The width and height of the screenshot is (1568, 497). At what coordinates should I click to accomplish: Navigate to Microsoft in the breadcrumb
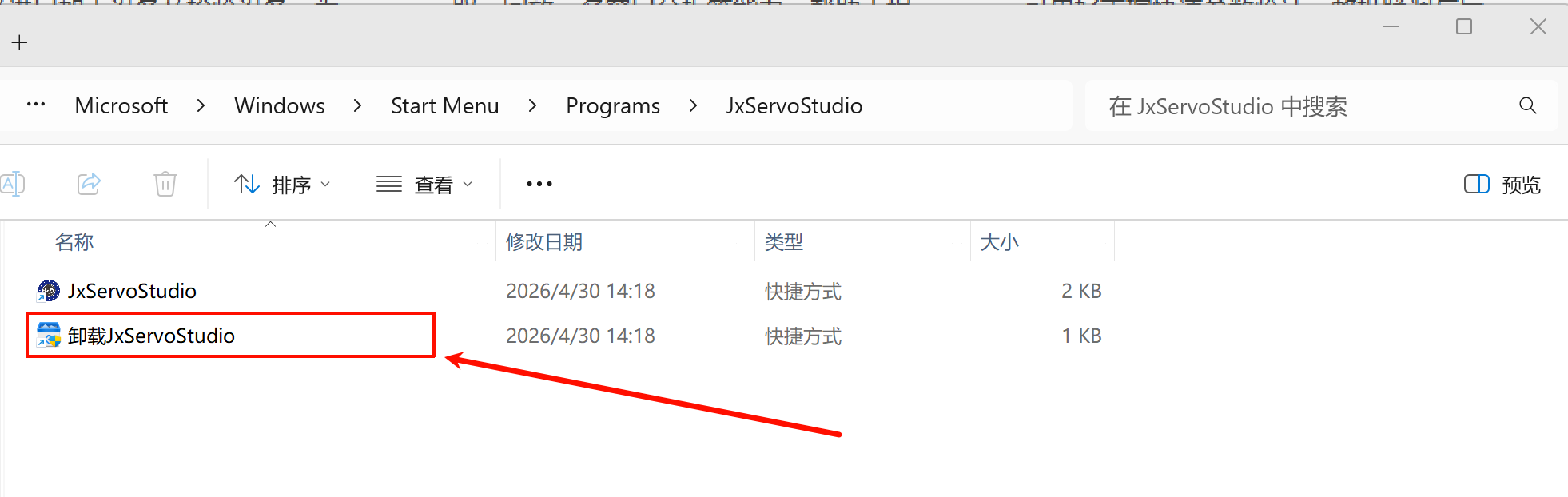(121, 105)
